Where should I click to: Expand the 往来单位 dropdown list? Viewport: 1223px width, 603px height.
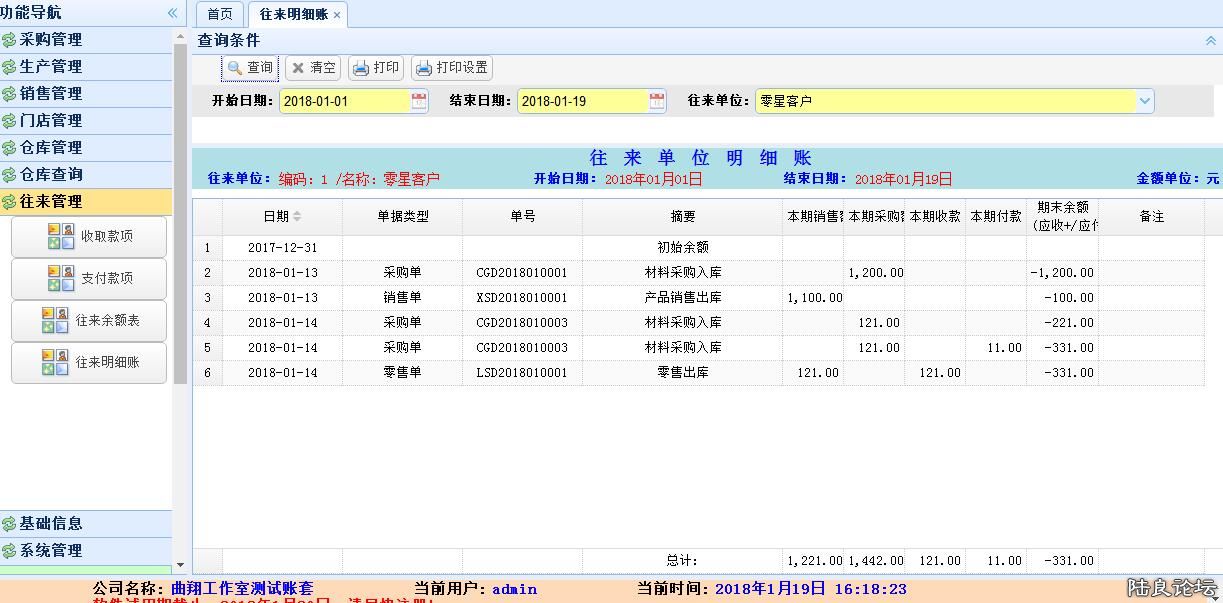tap(1144, 101)
